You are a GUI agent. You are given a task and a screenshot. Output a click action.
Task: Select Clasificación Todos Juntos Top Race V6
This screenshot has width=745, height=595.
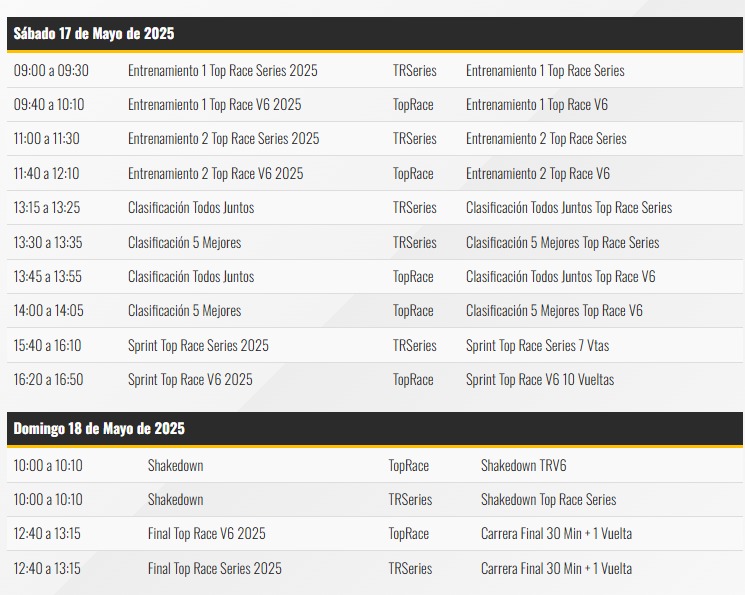tap(560, 277)
